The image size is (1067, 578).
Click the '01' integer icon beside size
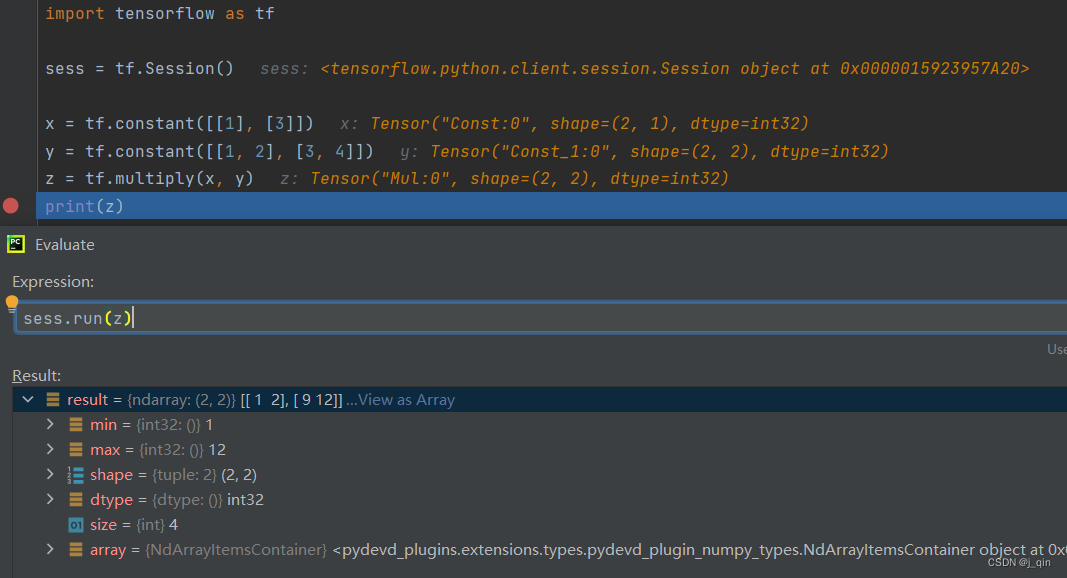tap(75, 524)
